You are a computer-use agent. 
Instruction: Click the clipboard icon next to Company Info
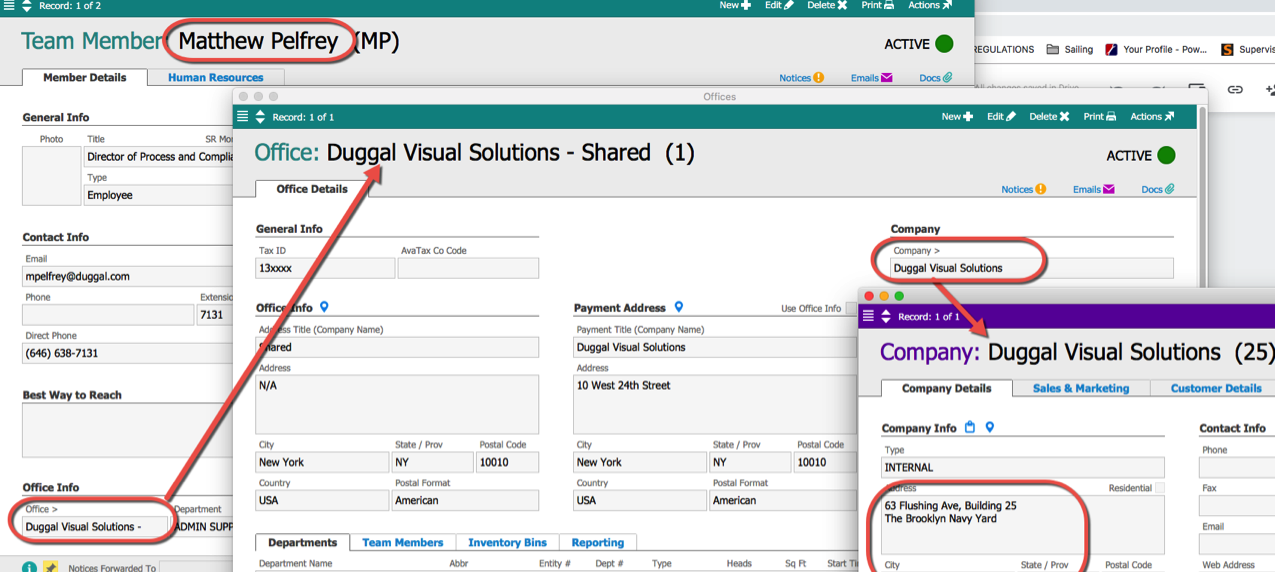tap(970, 427)
